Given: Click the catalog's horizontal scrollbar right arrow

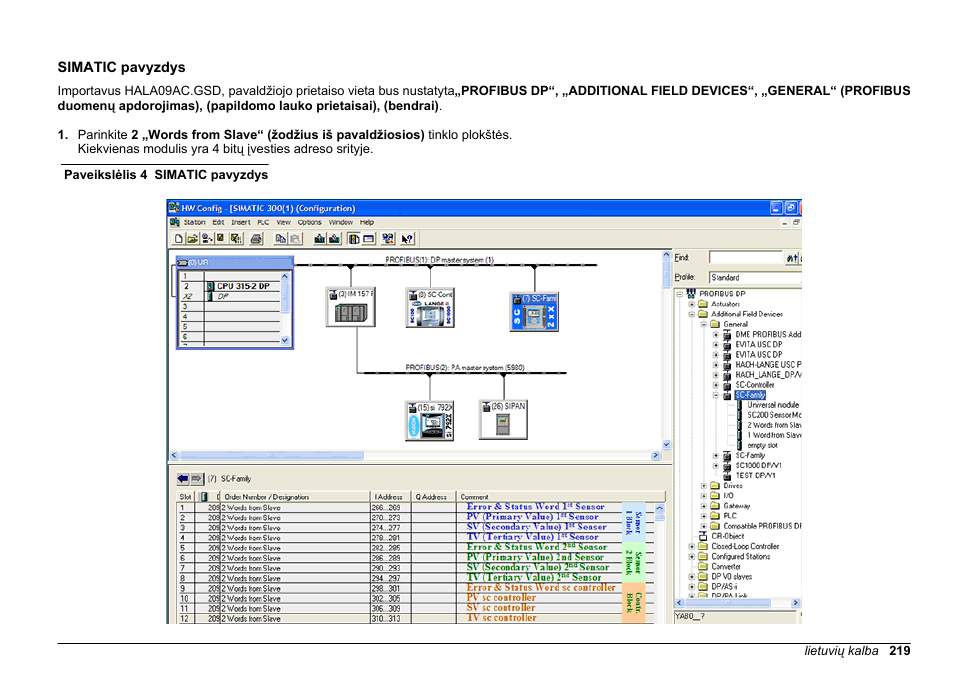Looking at the screenshot, I should click(x=796, y=603).
